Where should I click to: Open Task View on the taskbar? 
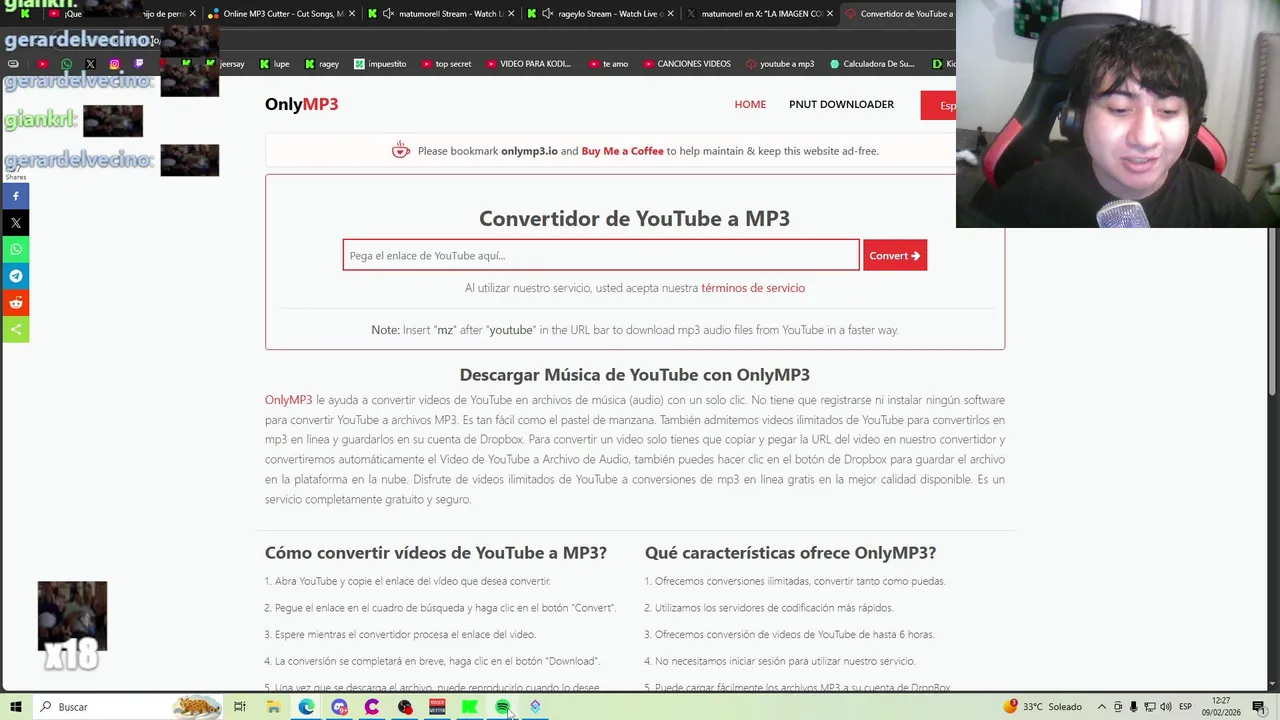240,707
